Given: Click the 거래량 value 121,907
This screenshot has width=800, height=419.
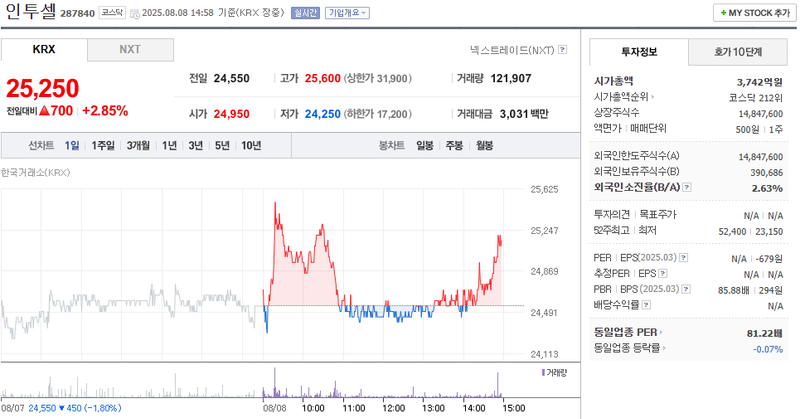Looking at the screenshot, I should pyautogui.click(x=511, y=79).
